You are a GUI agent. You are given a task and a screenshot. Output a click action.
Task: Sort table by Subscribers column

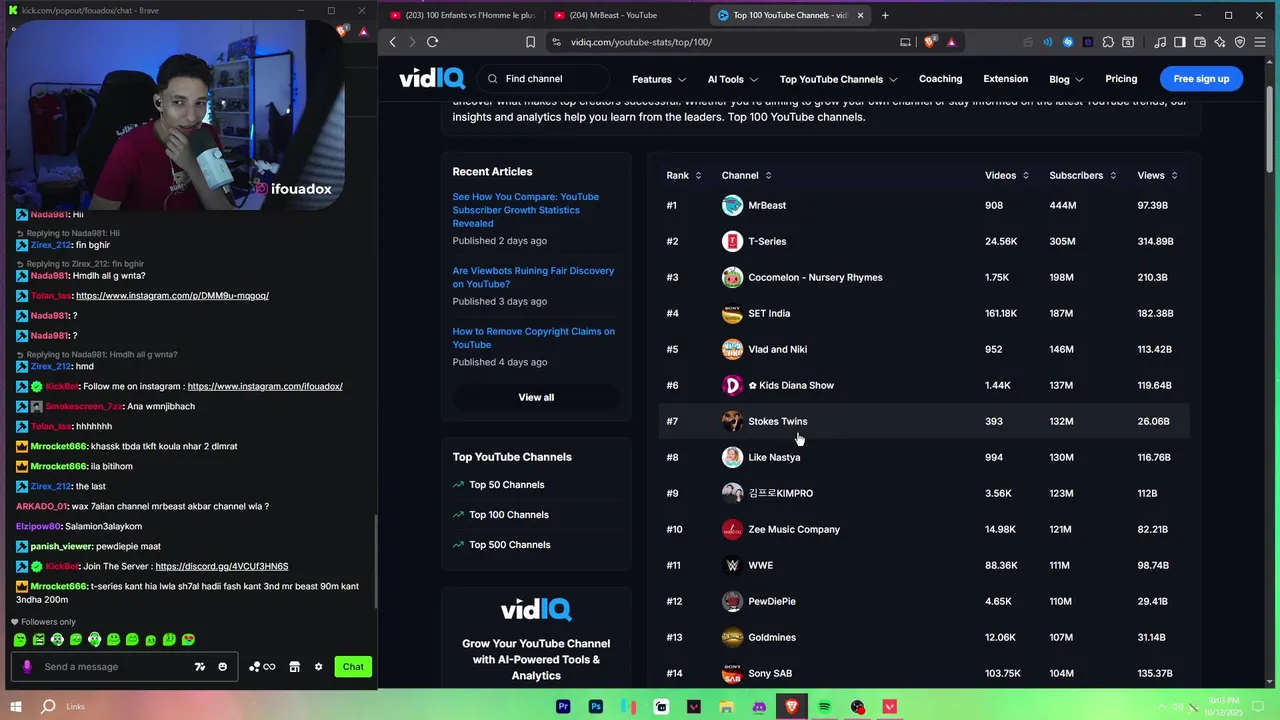point(1083,175)
